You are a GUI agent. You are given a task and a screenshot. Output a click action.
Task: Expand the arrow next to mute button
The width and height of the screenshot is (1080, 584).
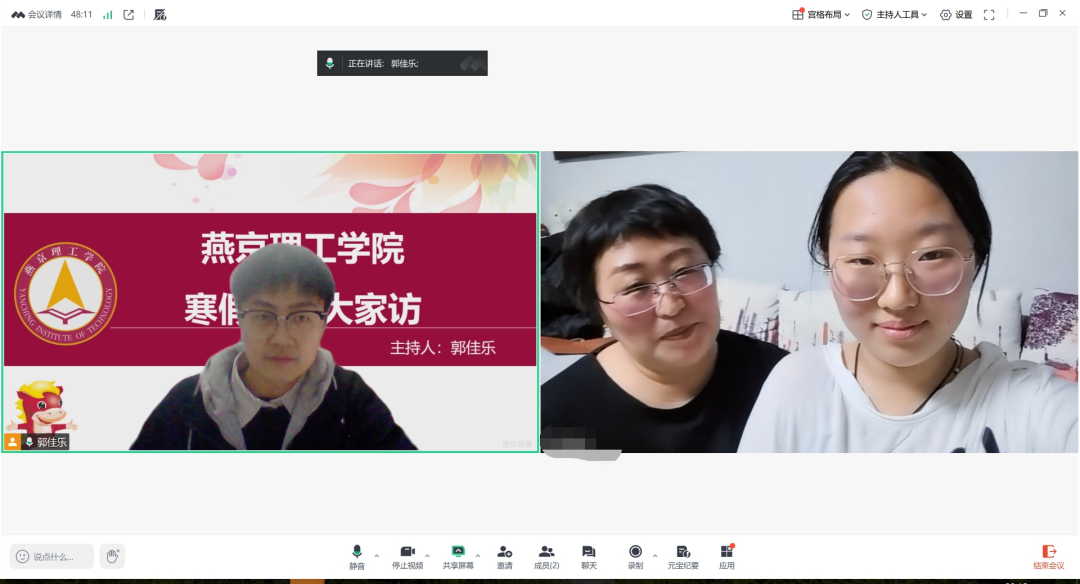[x=377, y=555]
